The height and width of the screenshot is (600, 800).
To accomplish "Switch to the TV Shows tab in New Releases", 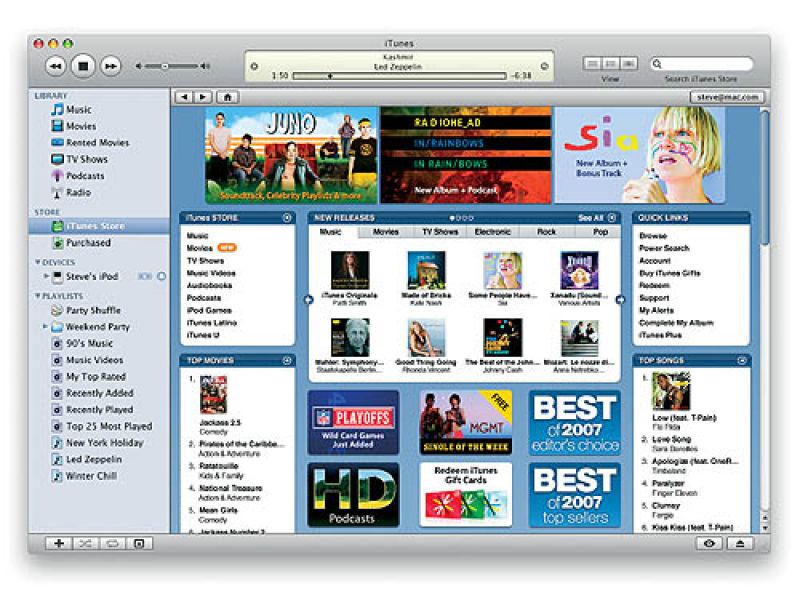I will pos(440,232).
